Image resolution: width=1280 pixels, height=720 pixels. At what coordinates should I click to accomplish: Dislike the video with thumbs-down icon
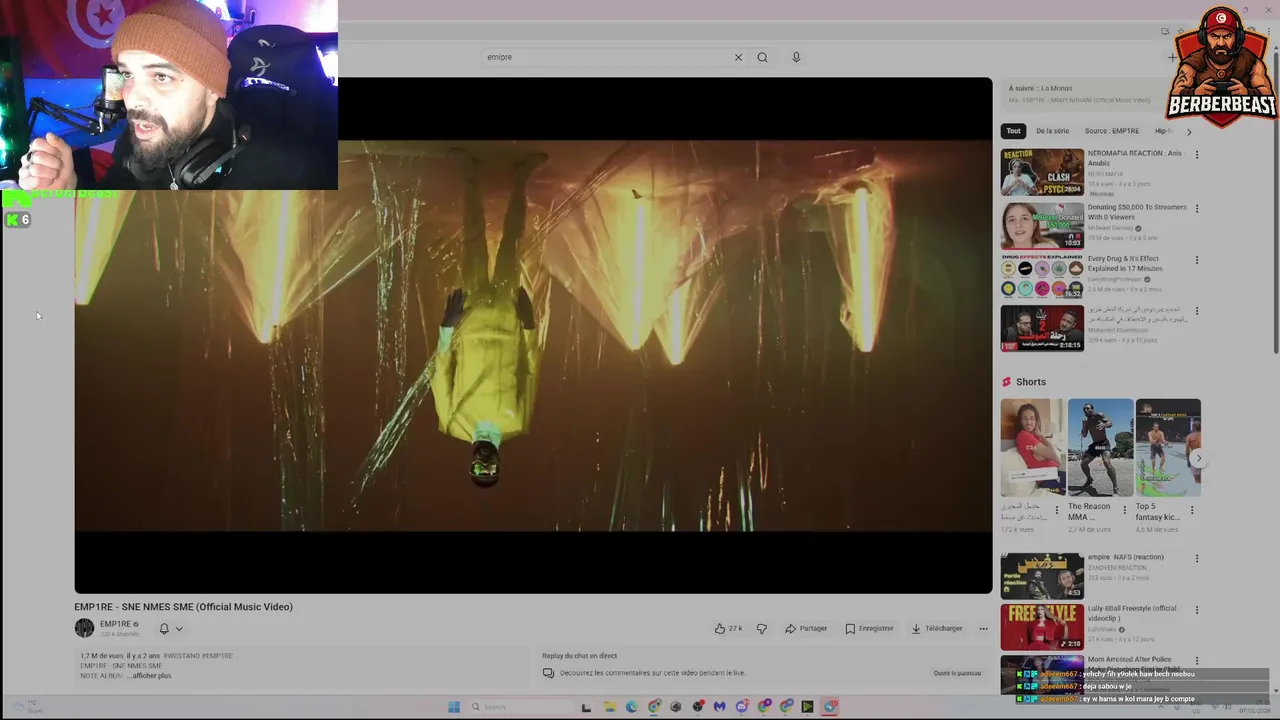[762, 628]
